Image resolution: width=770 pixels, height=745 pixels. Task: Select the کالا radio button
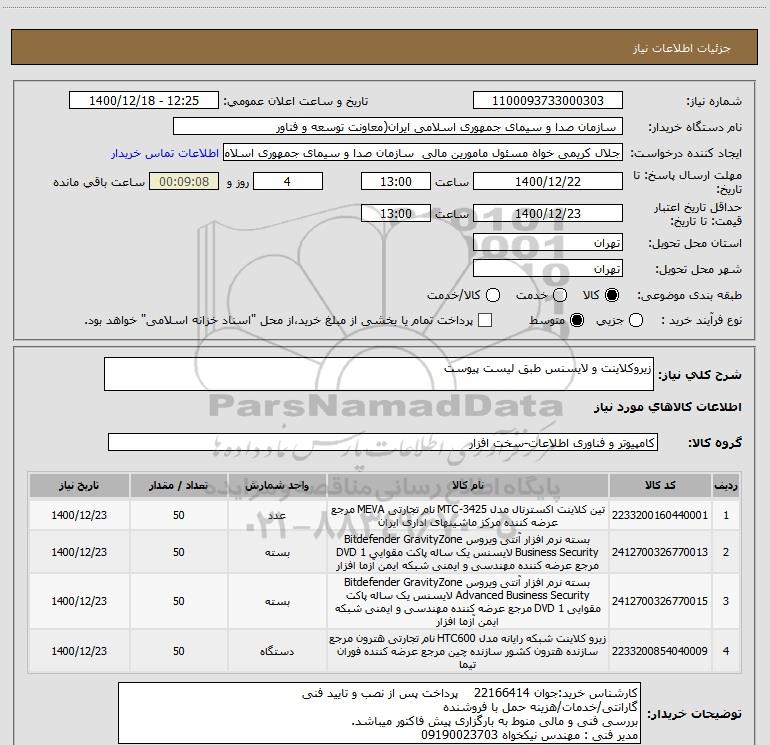(612, 295)
